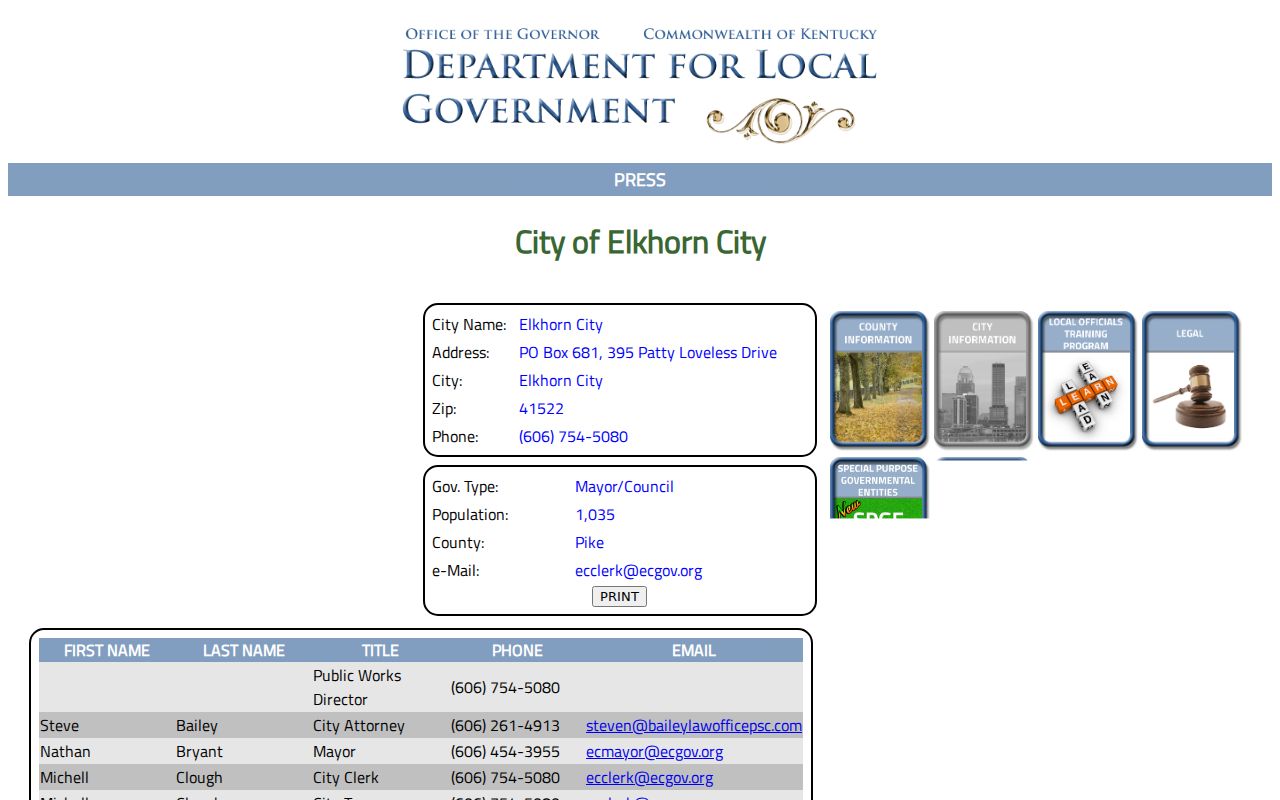Click last name Bailey in table
Image resolution: width=1280 pixels, height=800 pixels.
pyautogui.click(x=197, y=726)
